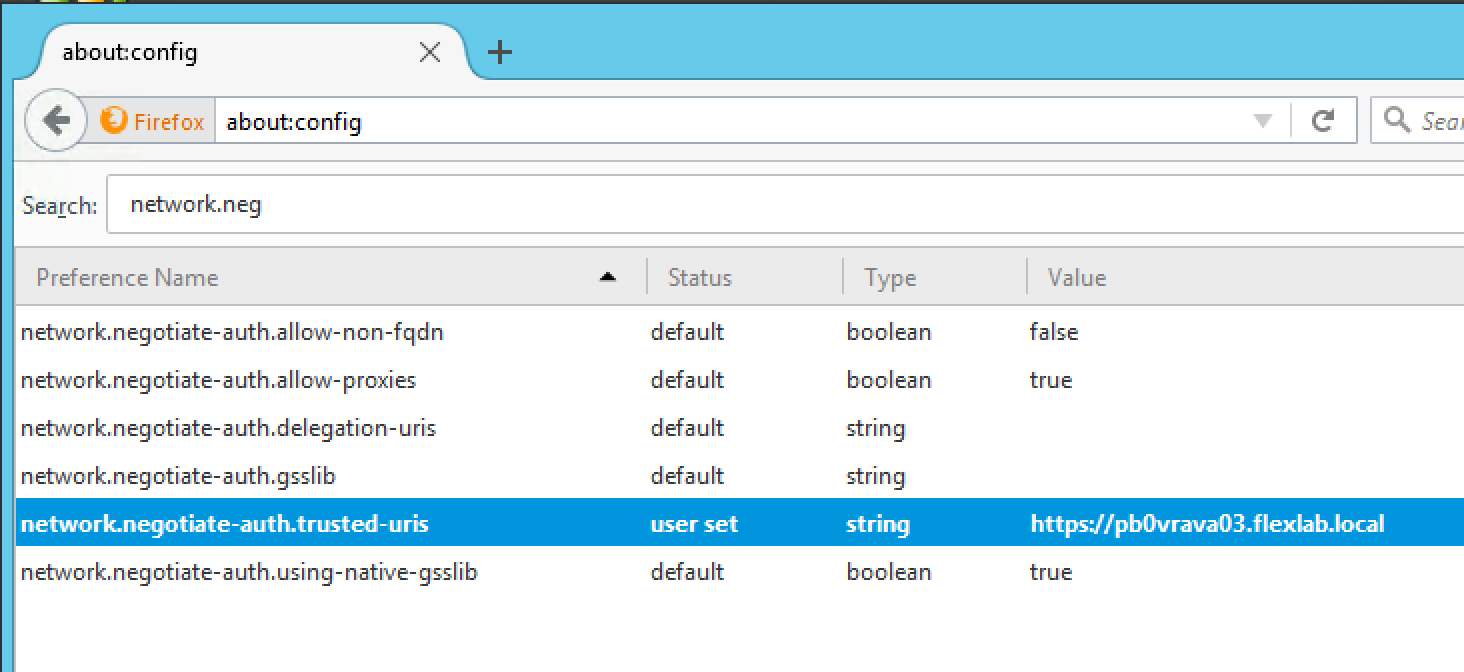Focus the preference Search field containing network.neg
This screenshot has height=672, width=1464.
click(785, 205)
